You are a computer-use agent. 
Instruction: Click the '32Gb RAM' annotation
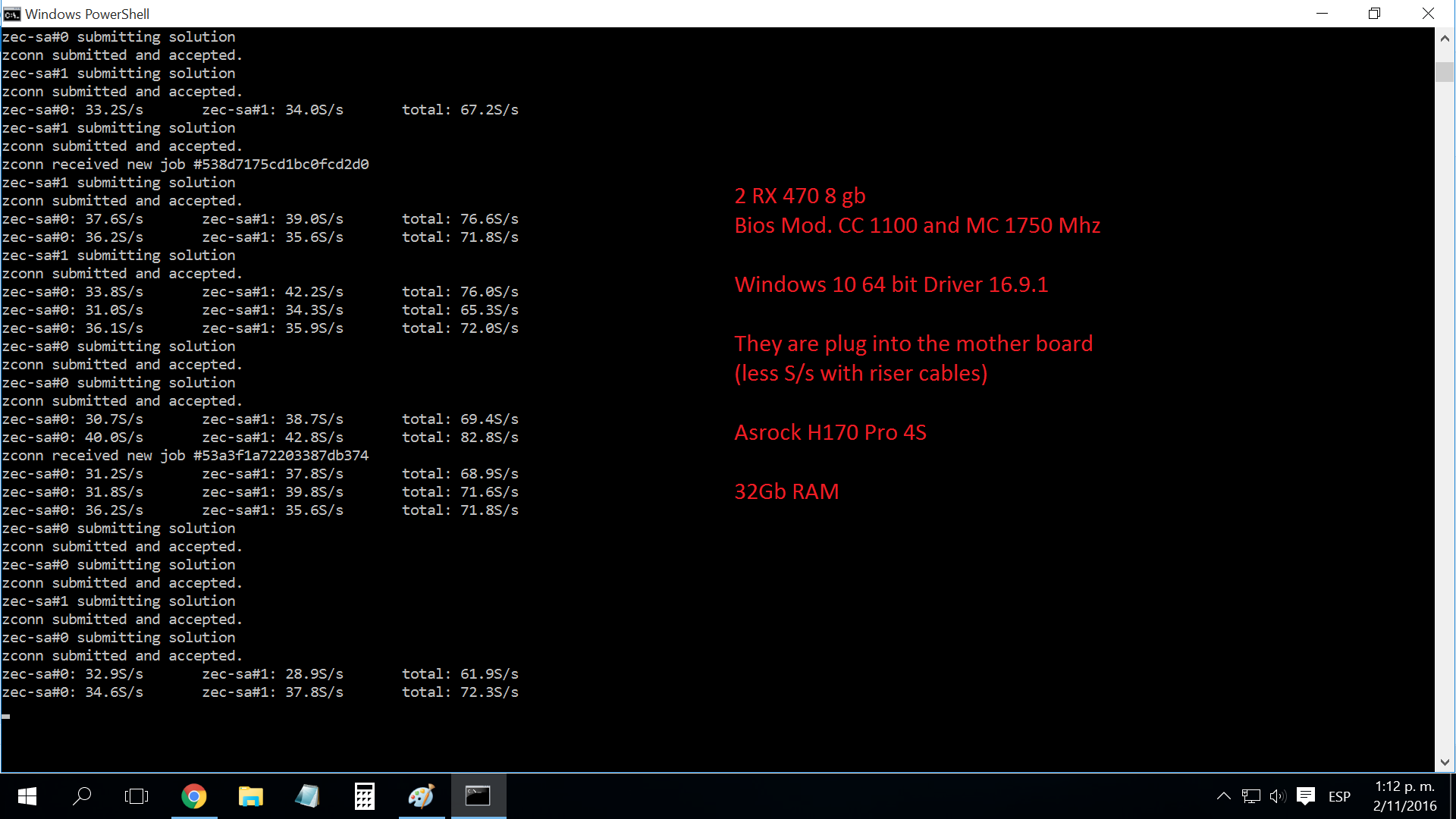pos(786,491)
